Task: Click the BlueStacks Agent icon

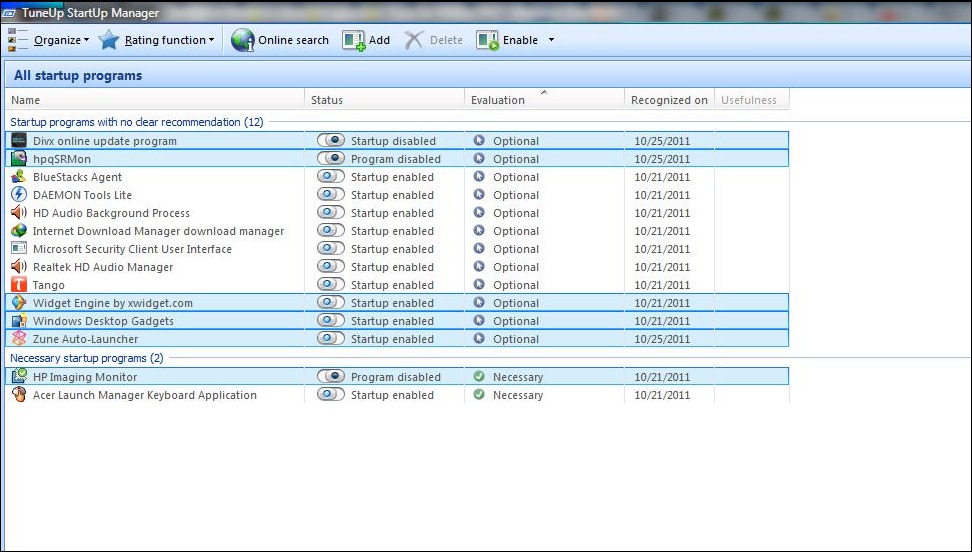Action: tap(19, 176)
